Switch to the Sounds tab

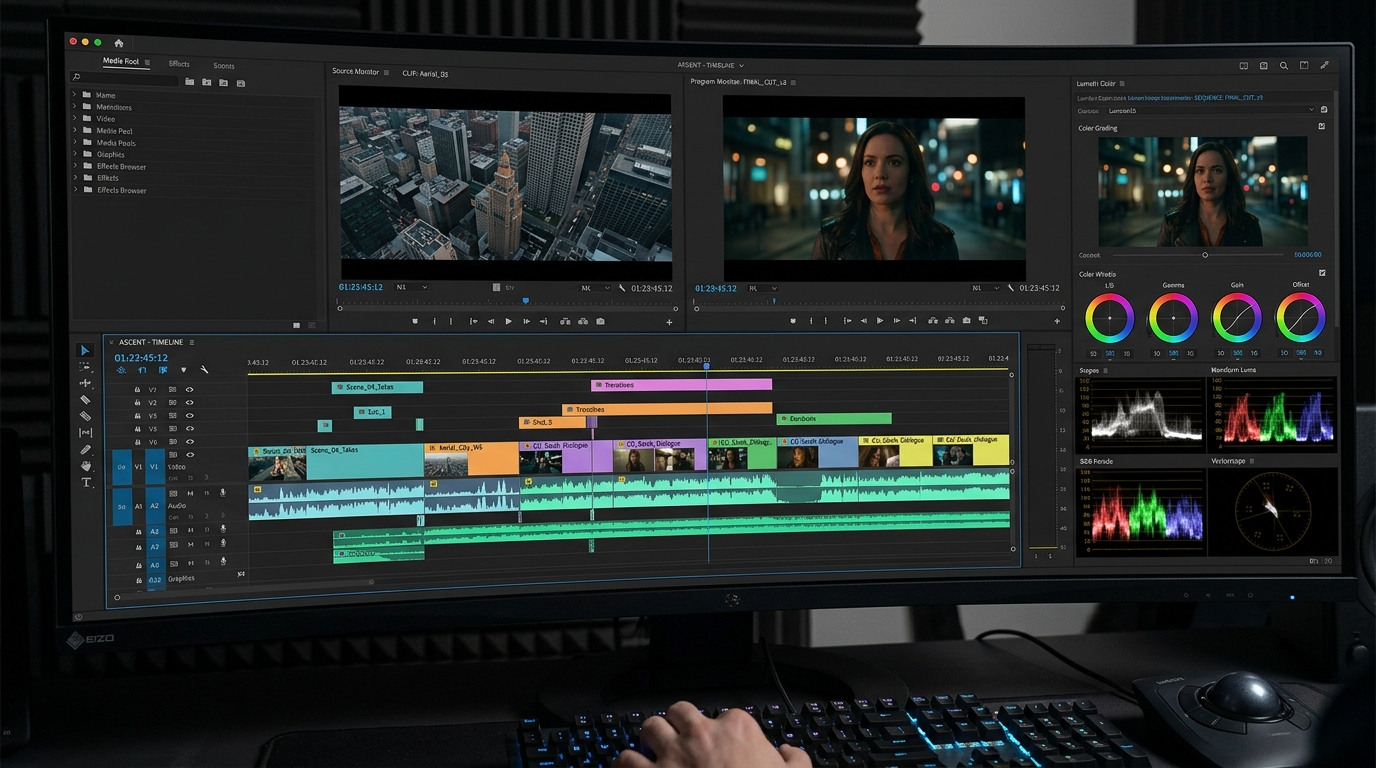224,66
